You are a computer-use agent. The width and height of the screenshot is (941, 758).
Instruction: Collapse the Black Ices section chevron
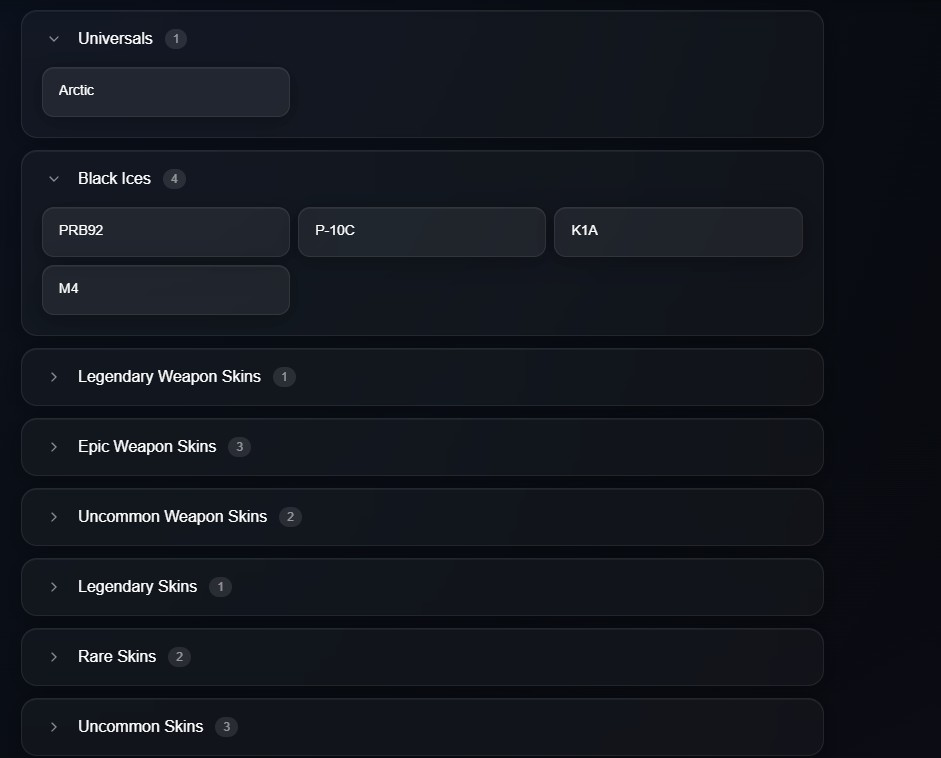(54, 179)
